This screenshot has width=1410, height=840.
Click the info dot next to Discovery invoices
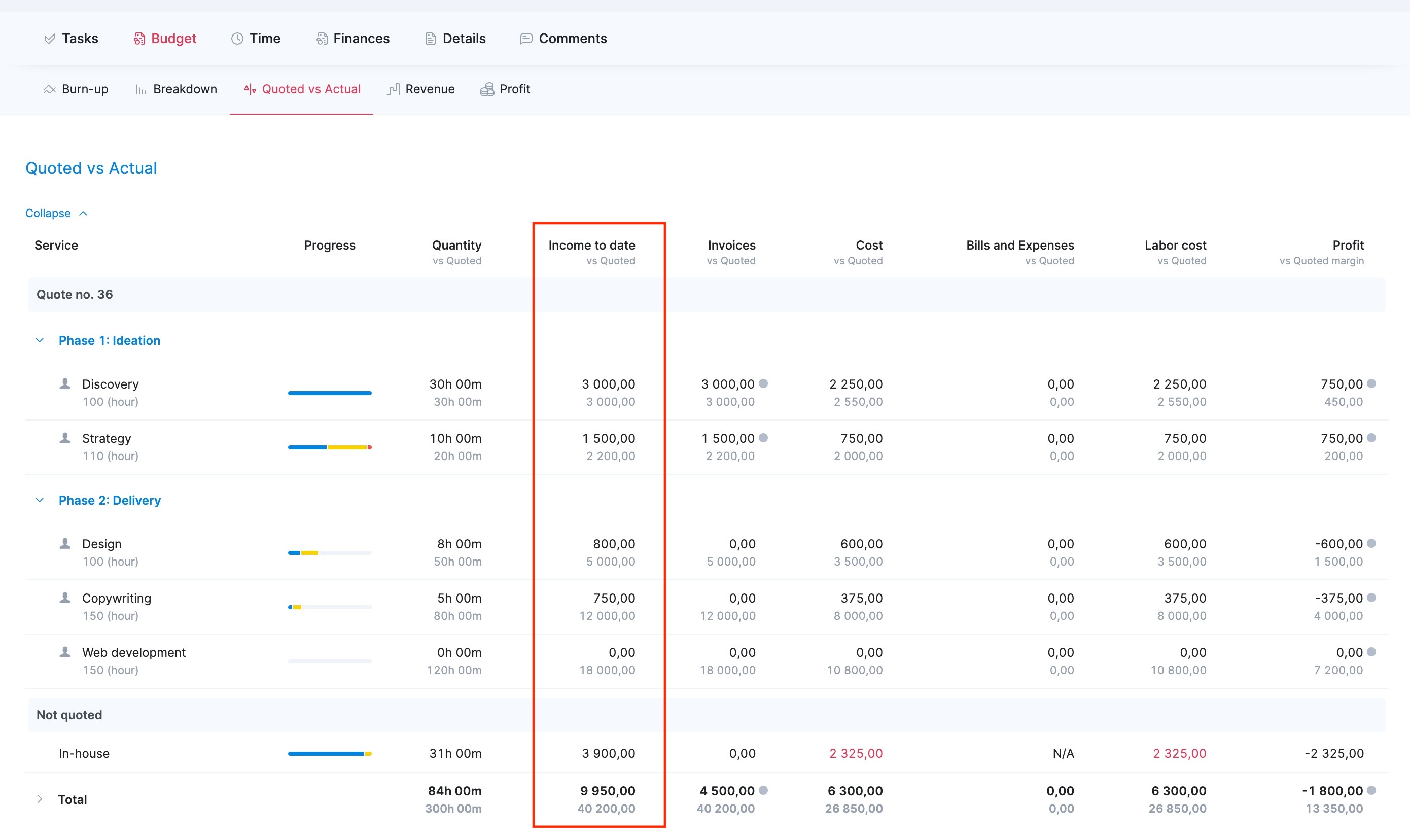coord(763,383)
